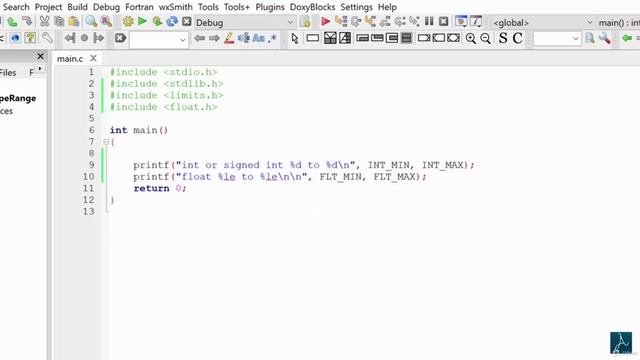Image resolution: width=640 pixels, height=360 pixels.
Task: Go to next bookmark icon
Action: point(99,38)
